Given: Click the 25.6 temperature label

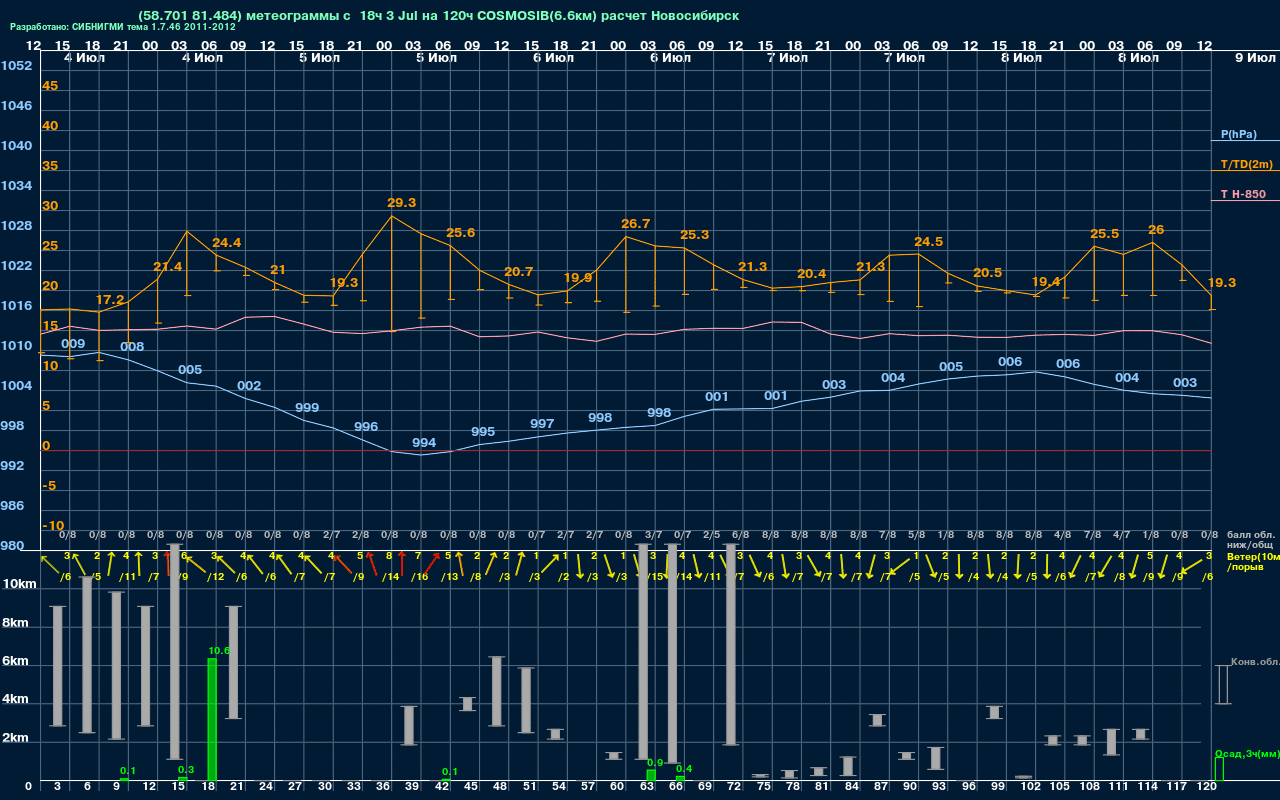Looking at the screenshot, I should 460,233.
